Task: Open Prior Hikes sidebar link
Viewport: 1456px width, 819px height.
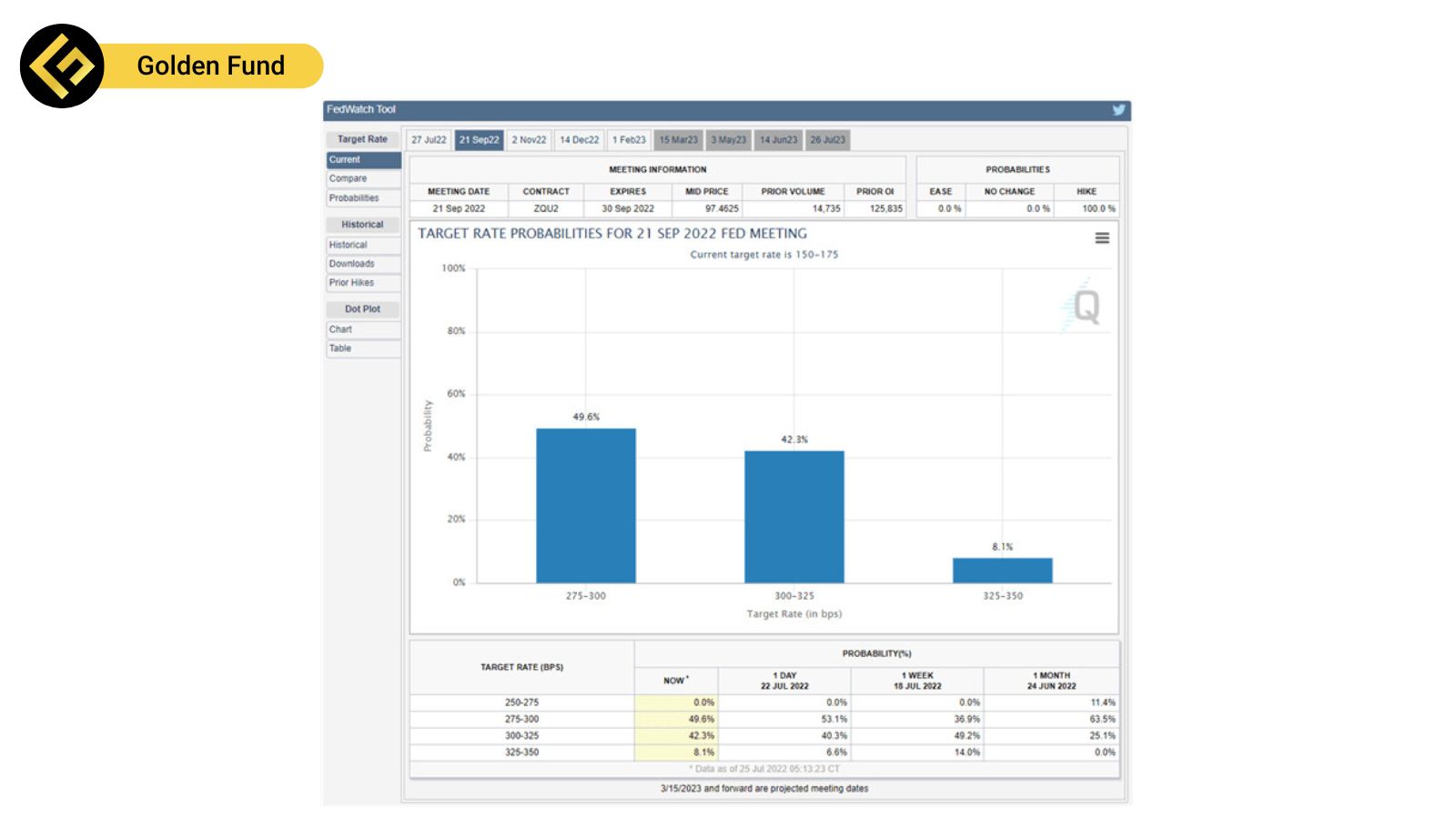Action: (363, 283)
